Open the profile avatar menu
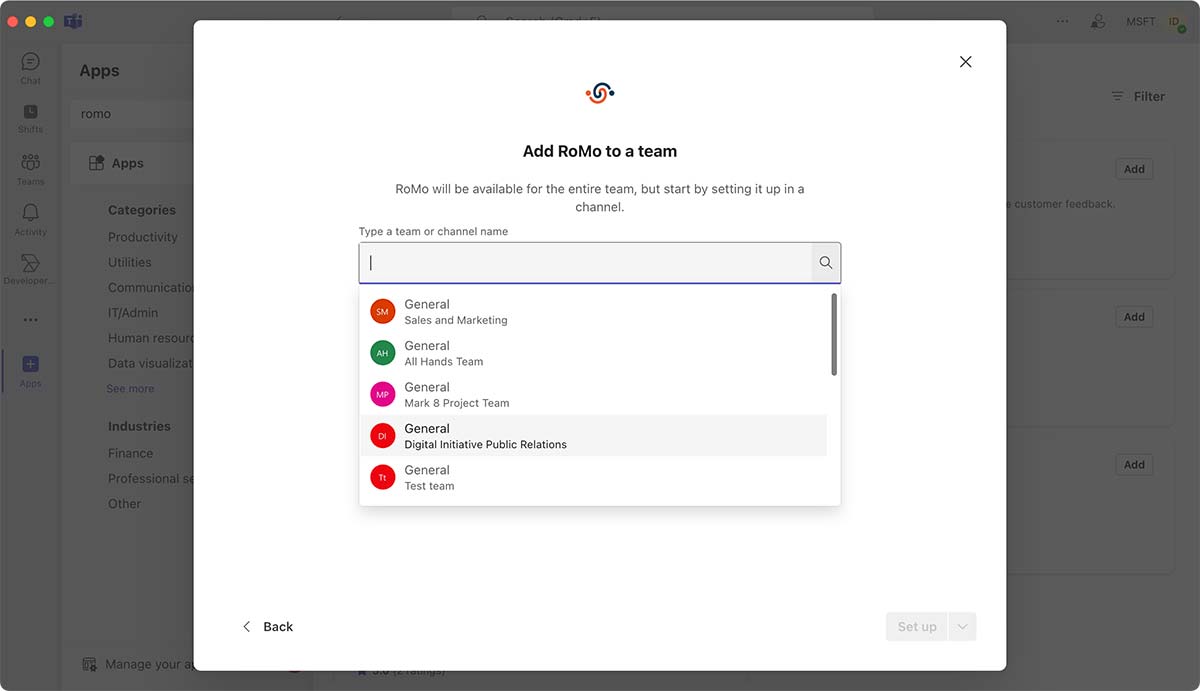 coord(1176,22)
